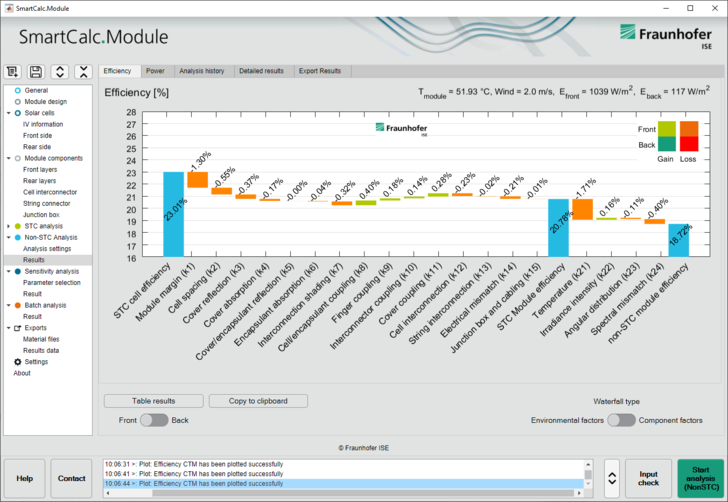Image resolution: width=728 pixels, height=502 pixels.
Task: Click the expand all tree icon
Action: 59,71
